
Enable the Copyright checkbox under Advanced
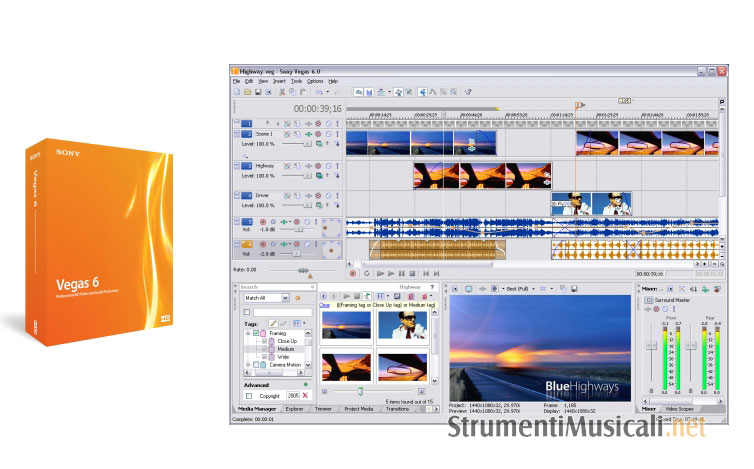248,396
